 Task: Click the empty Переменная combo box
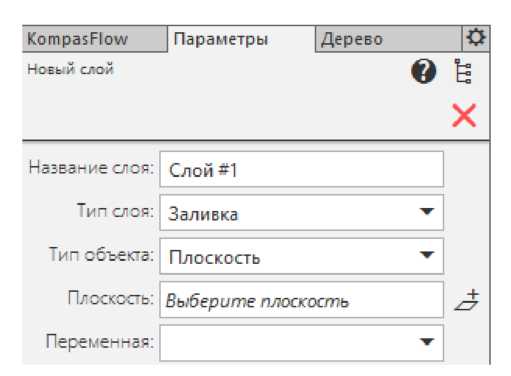coord(302,343)
